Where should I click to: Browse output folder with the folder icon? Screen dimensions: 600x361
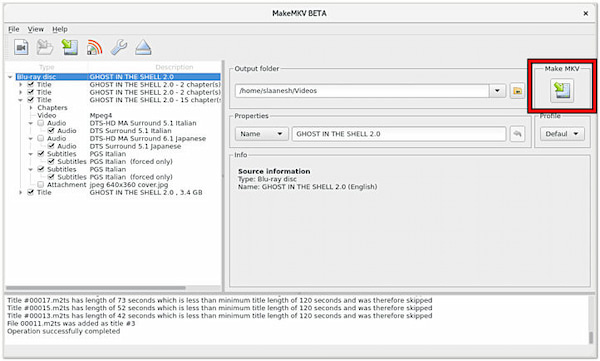[x=517, y=91]
